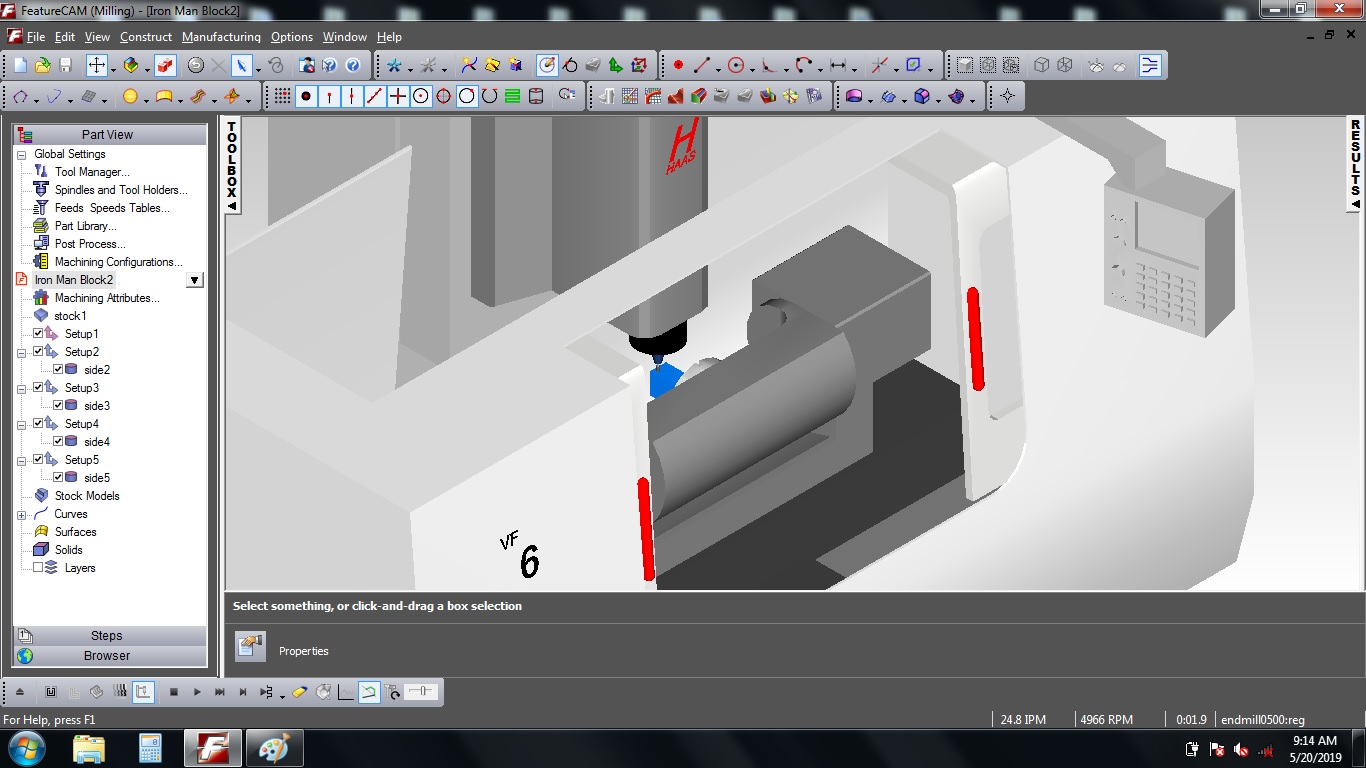Open the Feeds Speeds Tables dialog
Screen dimensions: 1366x768
[x=110, y=208]
